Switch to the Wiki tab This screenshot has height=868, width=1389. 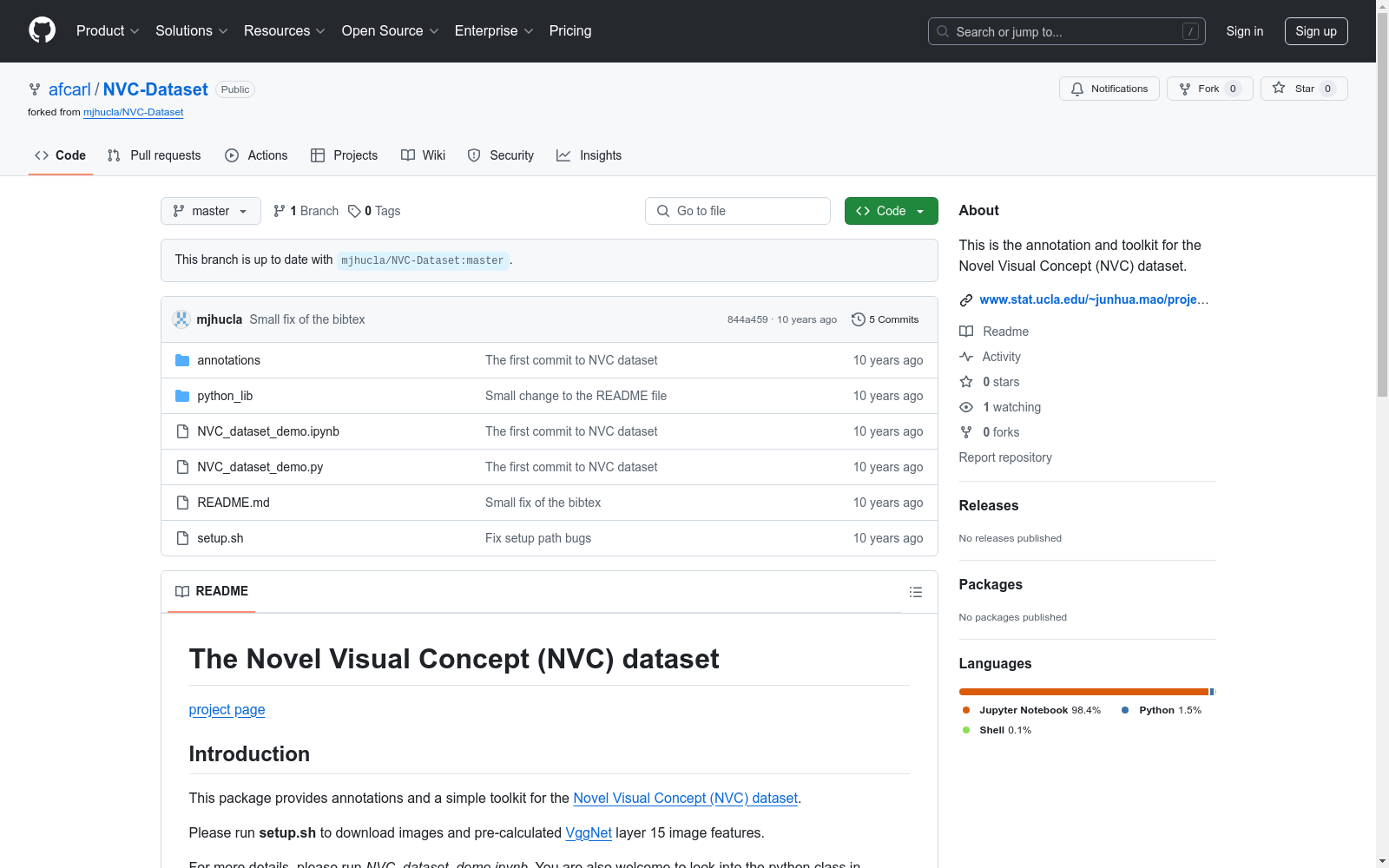[424, 155]
